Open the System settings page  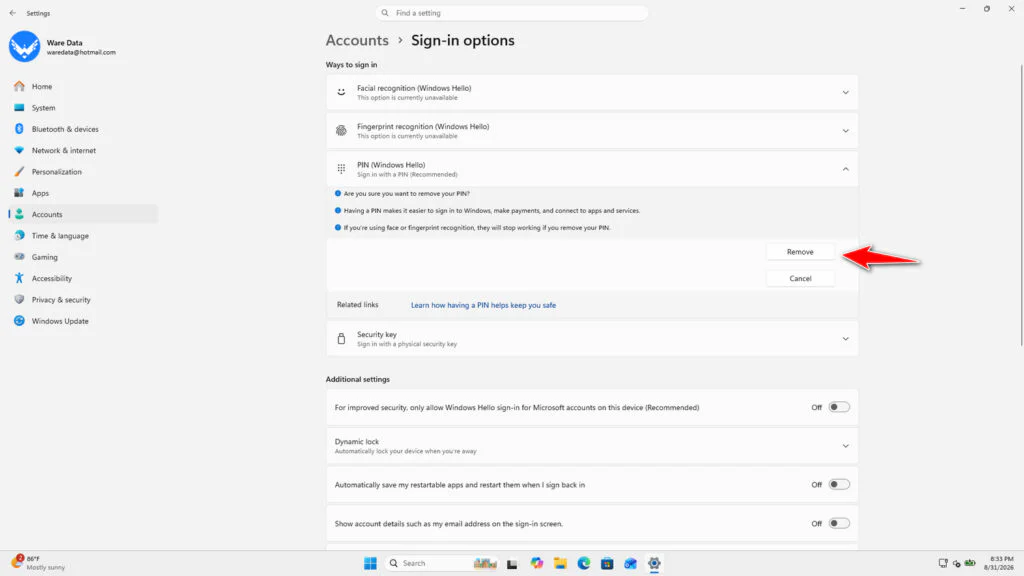coord(43,108)
